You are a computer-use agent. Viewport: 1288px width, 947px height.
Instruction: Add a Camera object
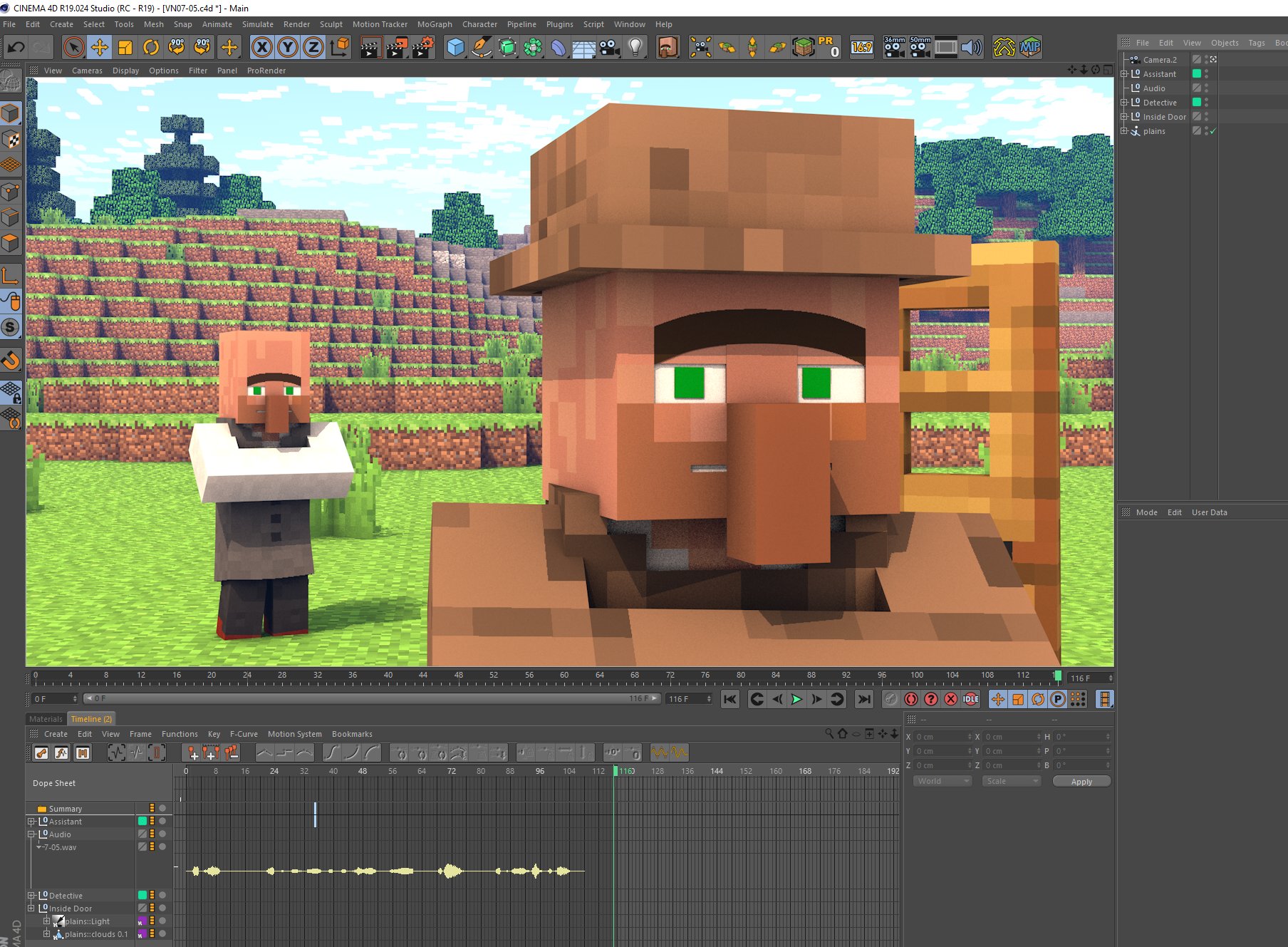(609, 48)
